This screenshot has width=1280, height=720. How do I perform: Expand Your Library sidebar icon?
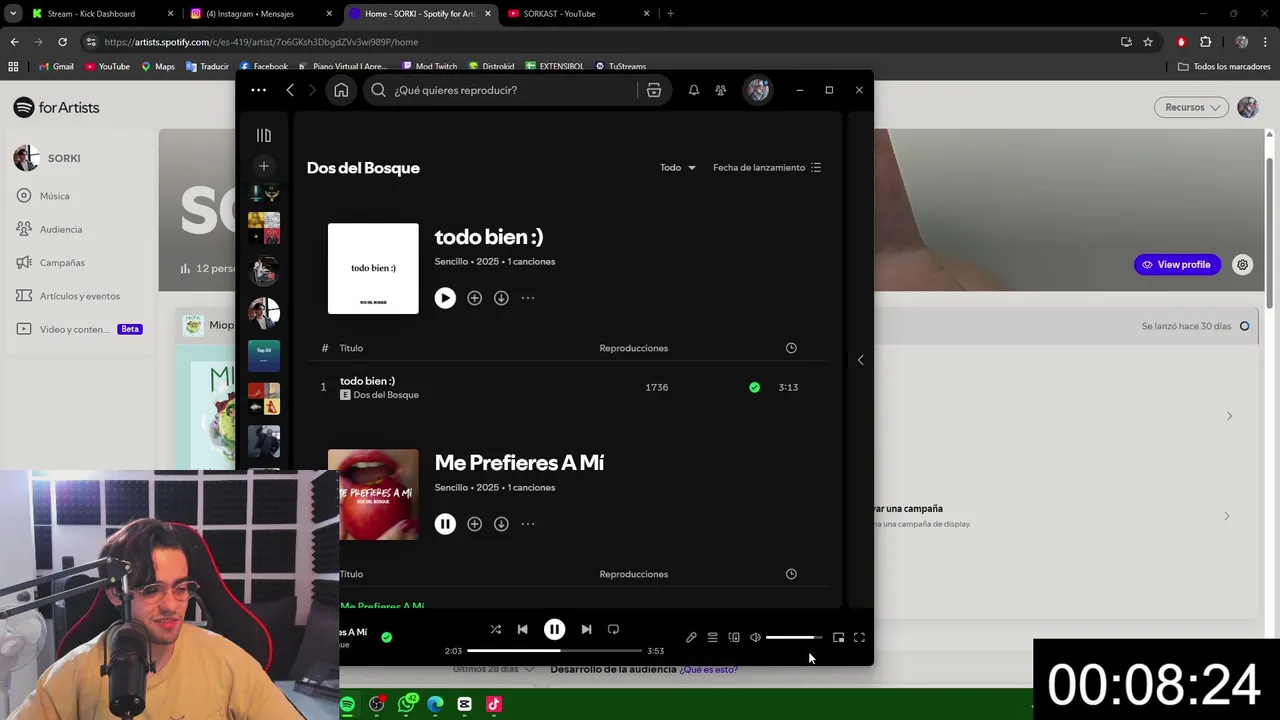click(264, 135)
